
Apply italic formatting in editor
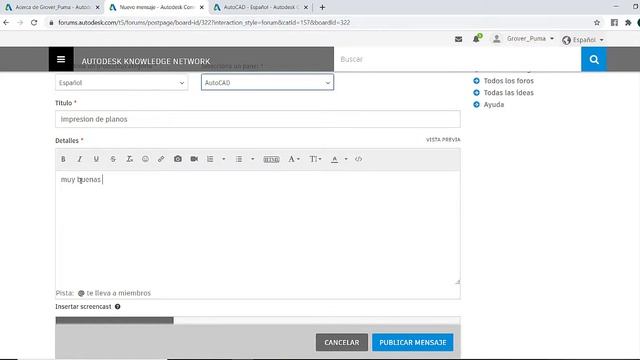tap(80, 159)
